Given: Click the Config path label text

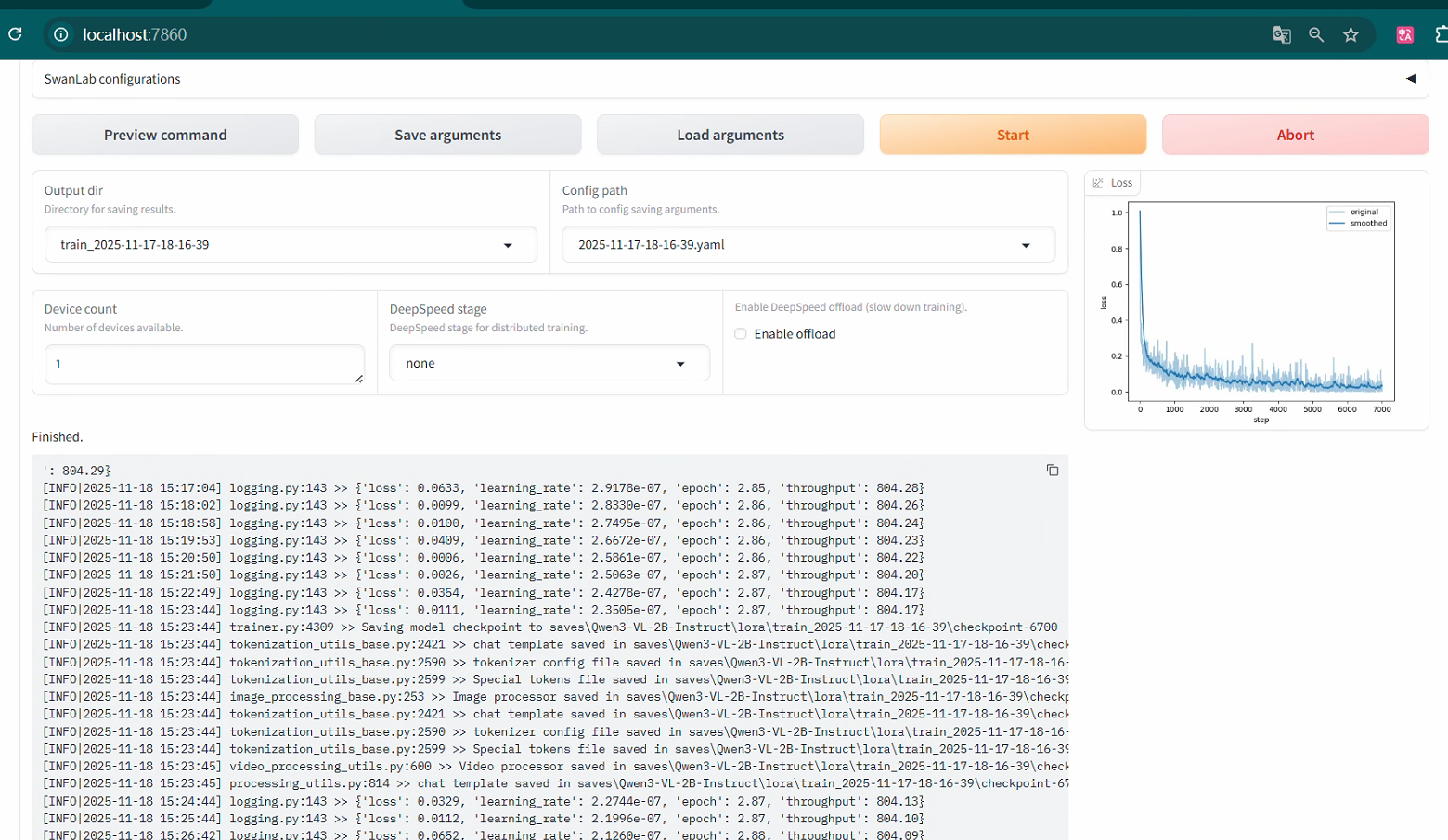Looking at the screenshot, I should [595, 190].
